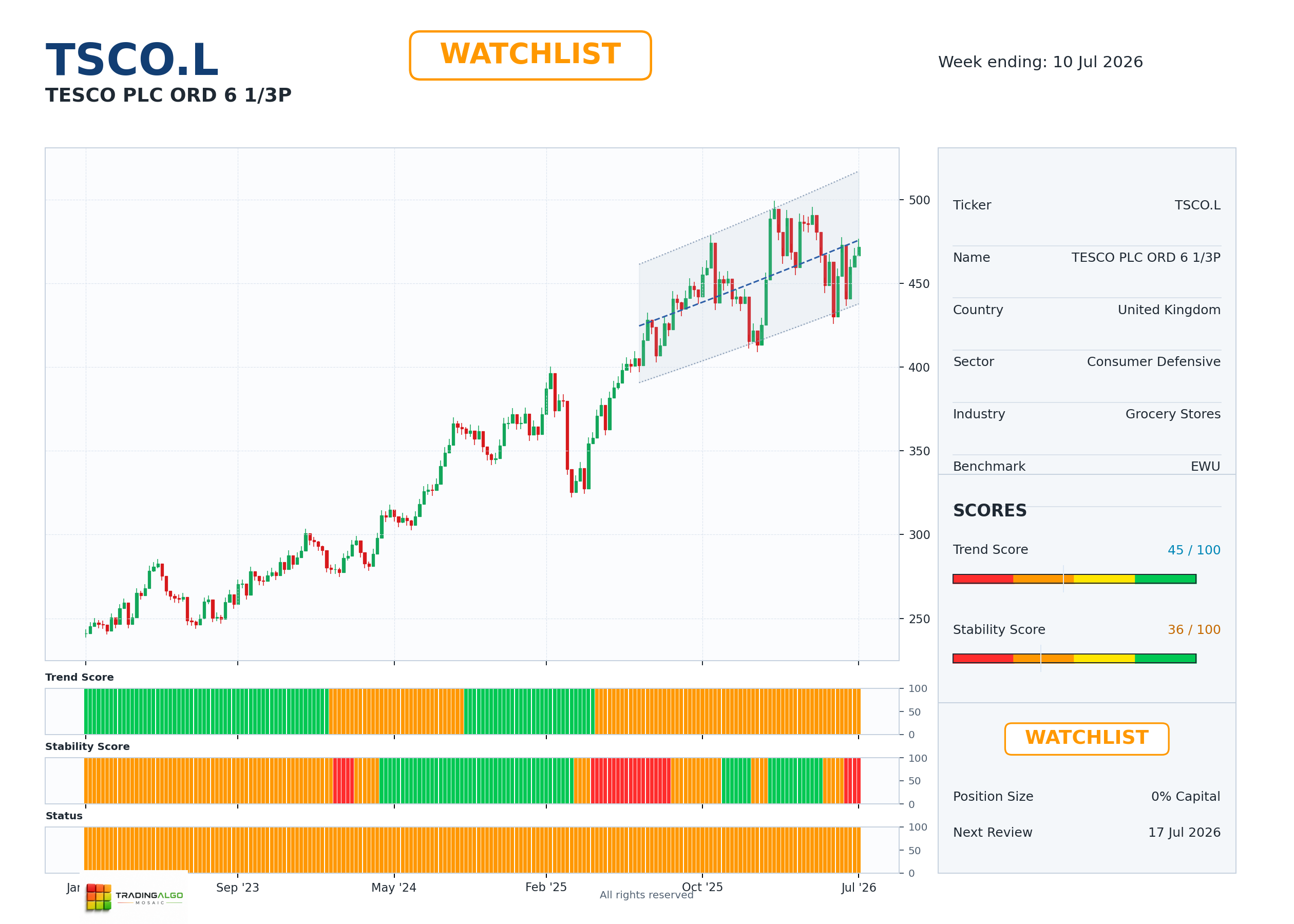
Task: Click the 'All rights reserved' footer text
Action: pos(646,895)
